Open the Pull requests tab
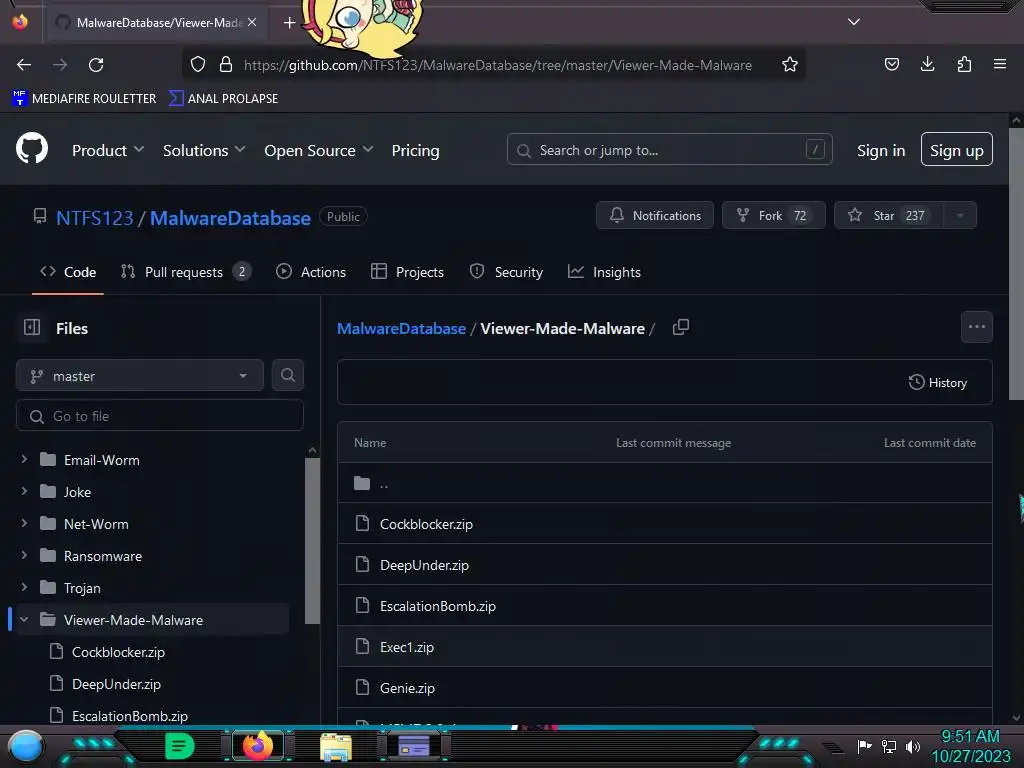 click(x=185, y=272)
